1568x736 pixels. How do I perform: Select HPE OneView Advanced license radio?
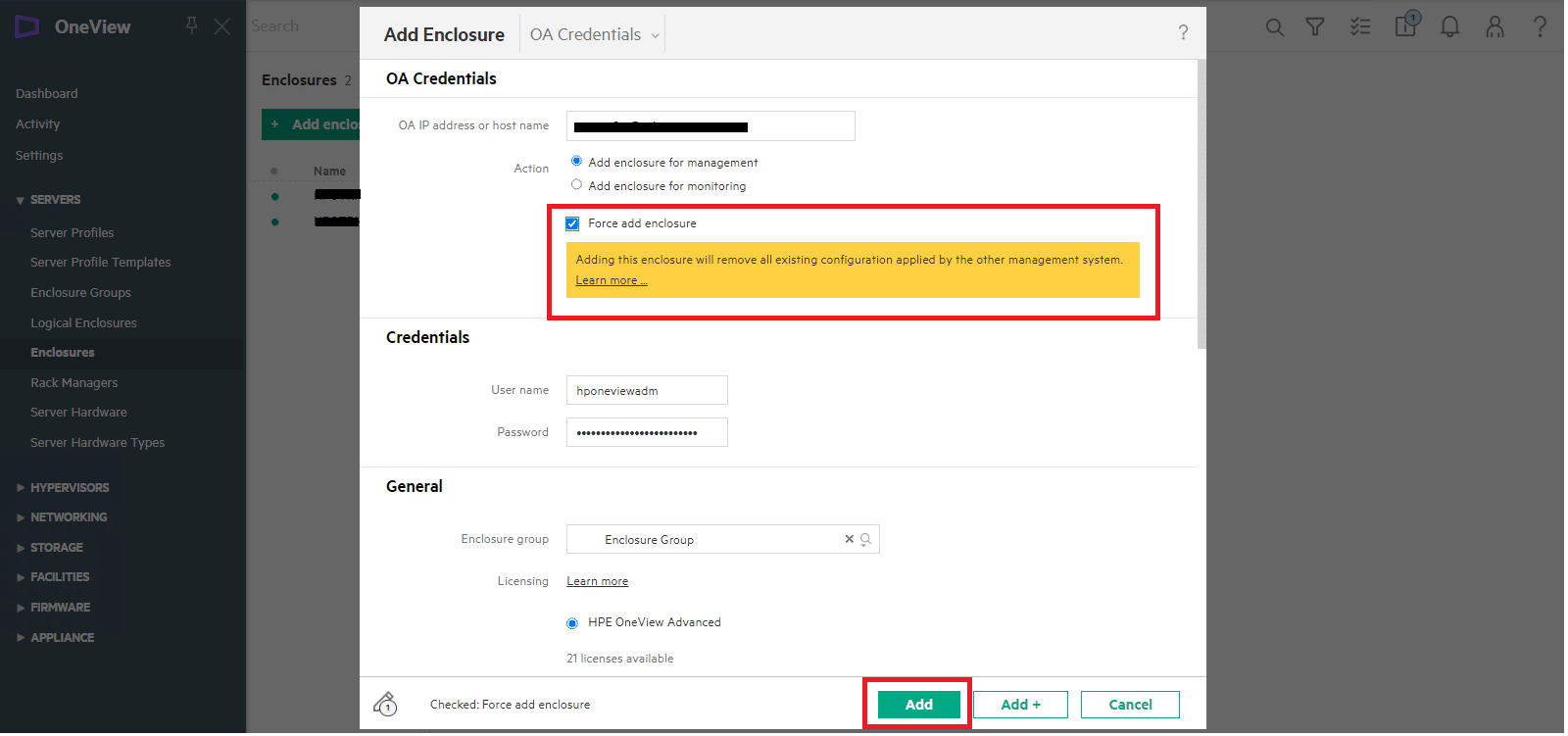click(572, 623)
